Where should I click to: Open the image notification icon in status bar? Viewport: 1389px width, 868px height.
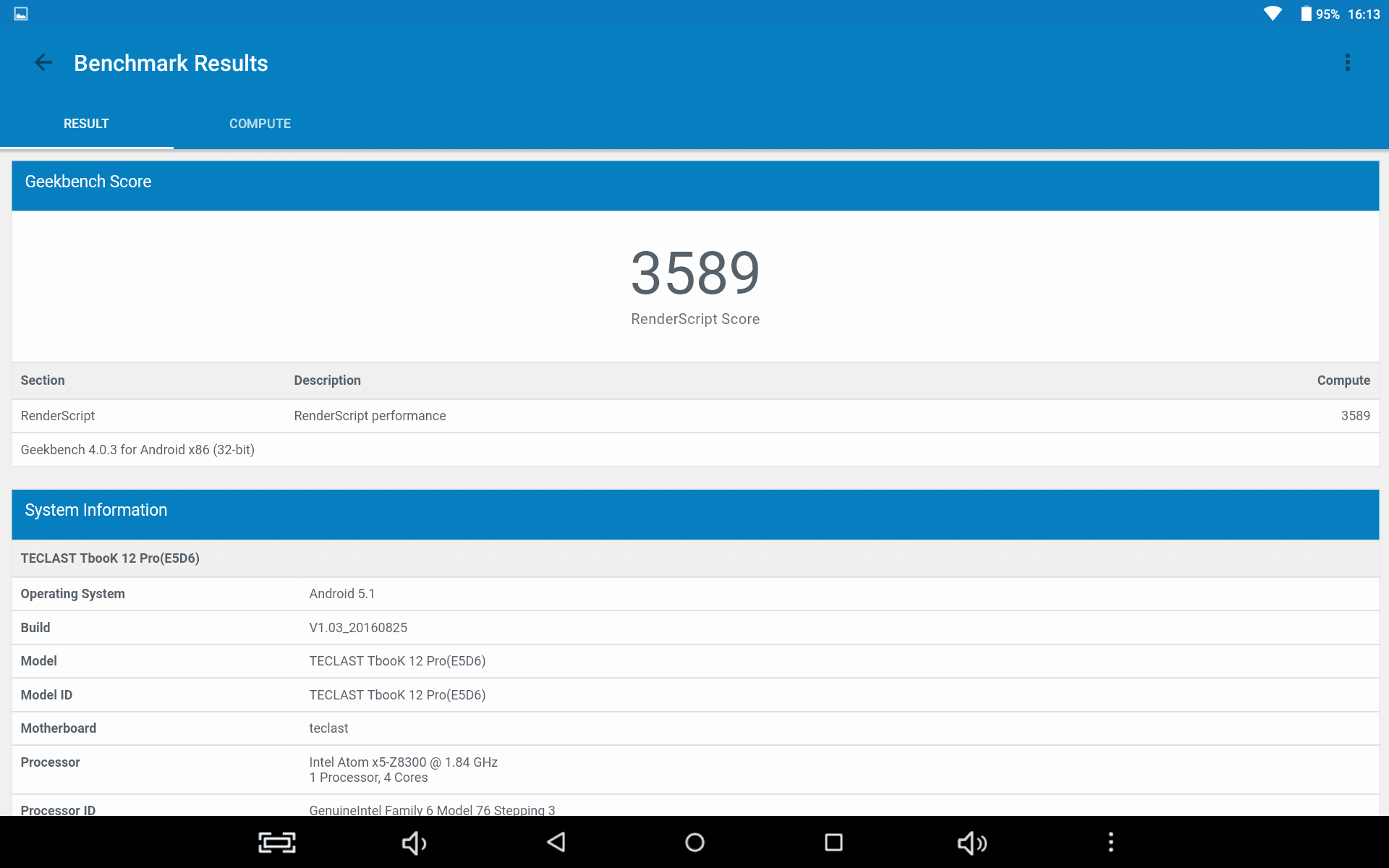click(21, 14)
